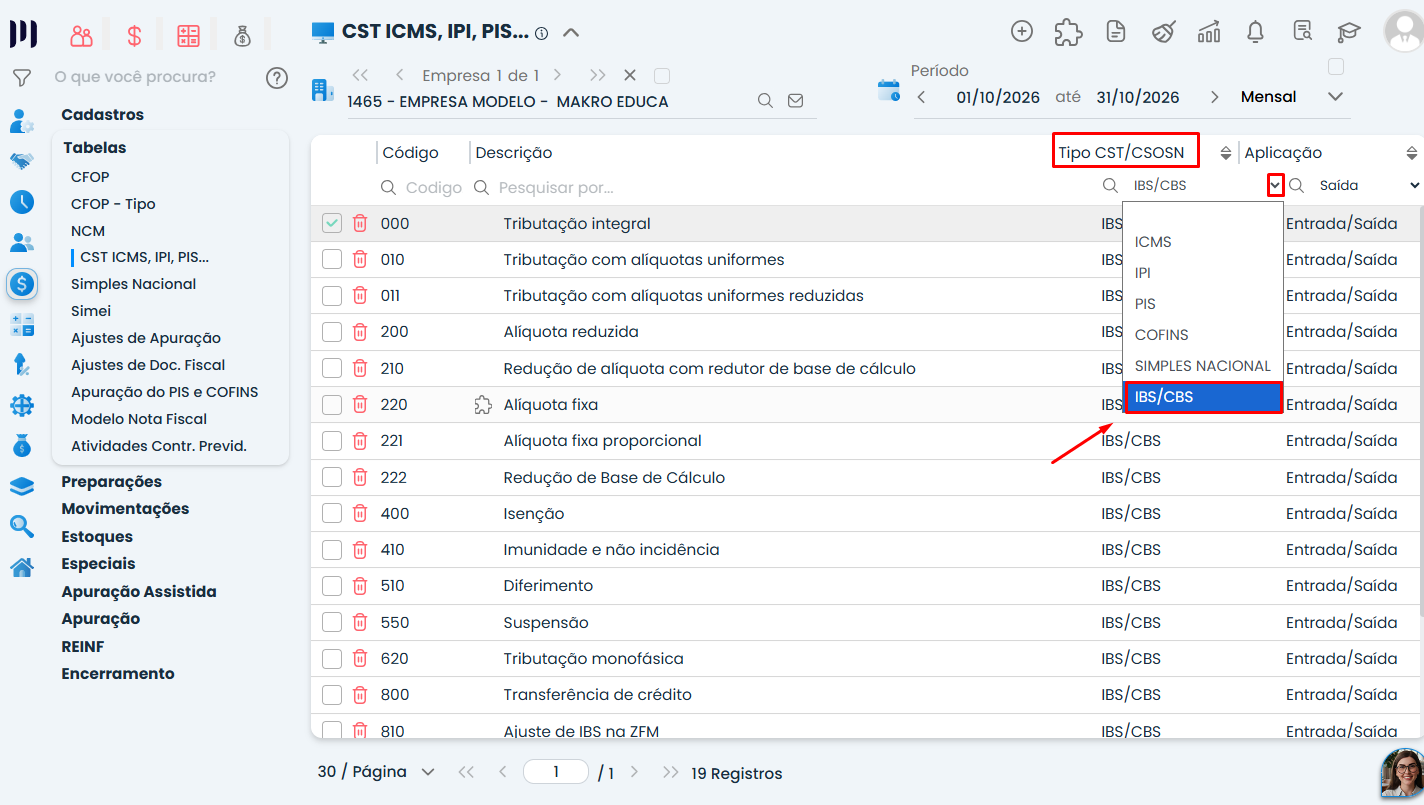This screenshot has width=1424, height=805.
Task: Uncheck the checkbox for row 000 Tributação integral
Action: 332,224
